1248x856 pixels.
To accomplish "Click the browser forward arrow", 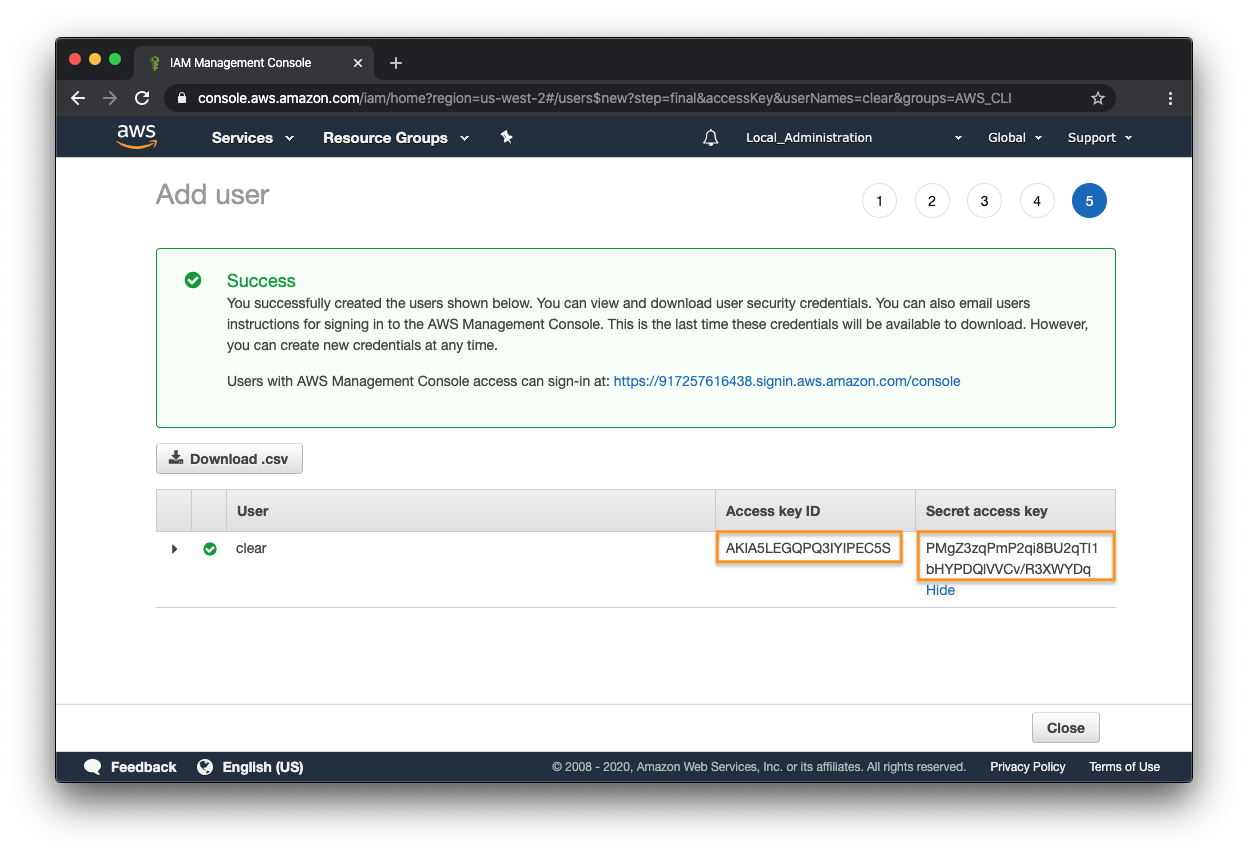I will point(110,98).
